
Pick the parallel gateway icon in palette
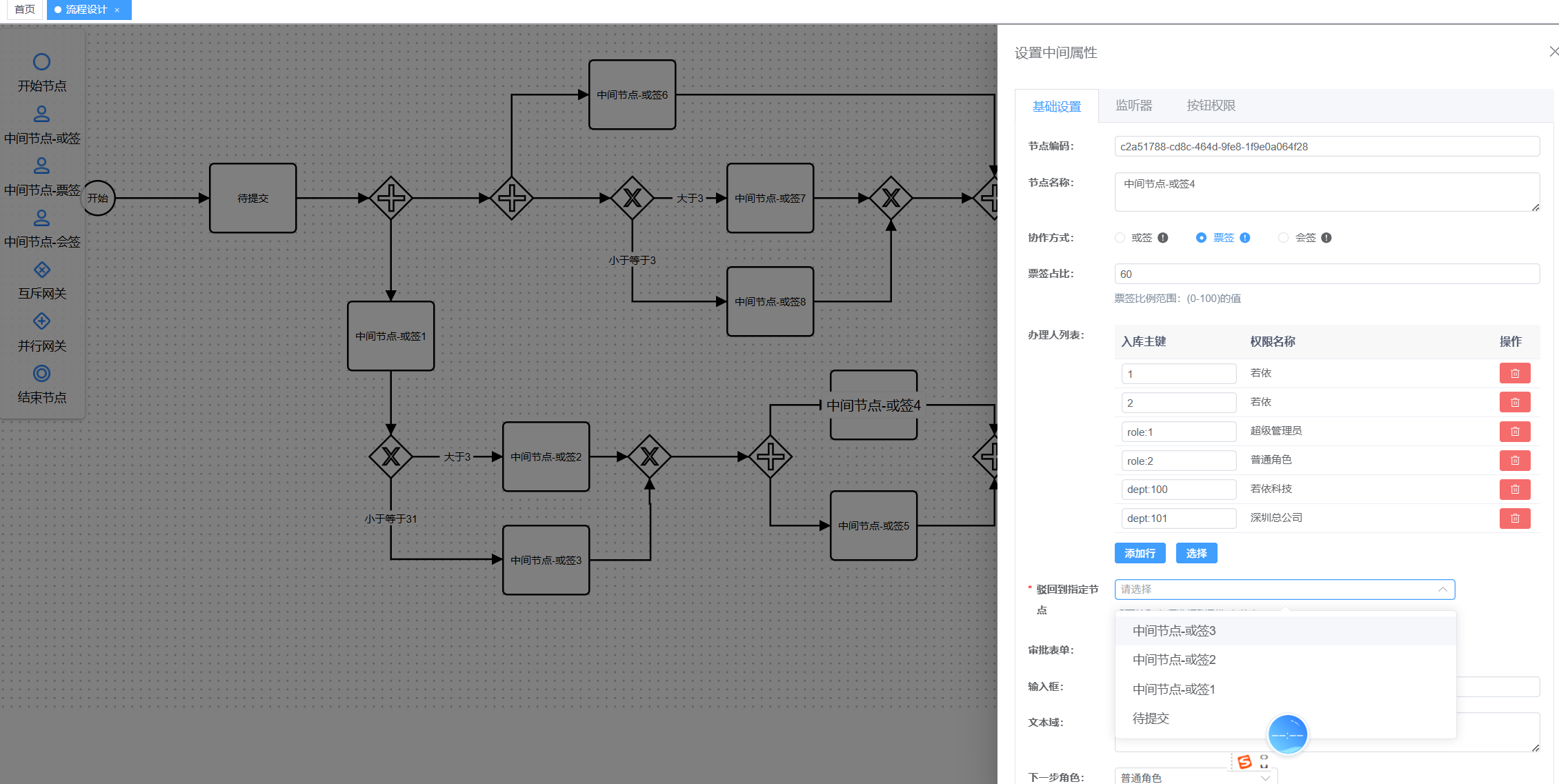[x=41, y=321]
